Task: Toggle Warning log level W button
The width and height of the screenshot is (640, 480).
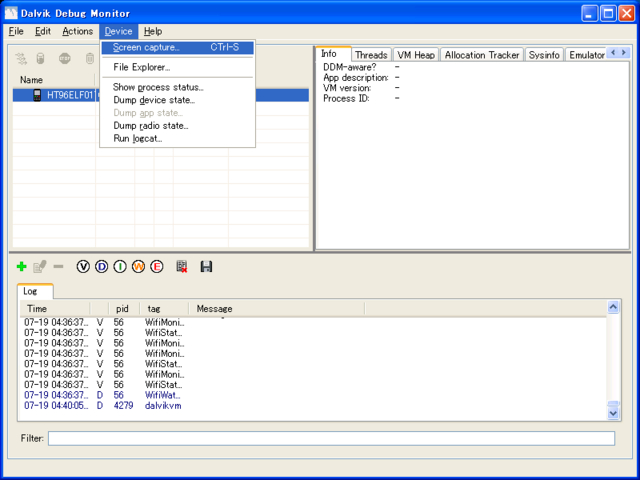Action: point(138,267)
